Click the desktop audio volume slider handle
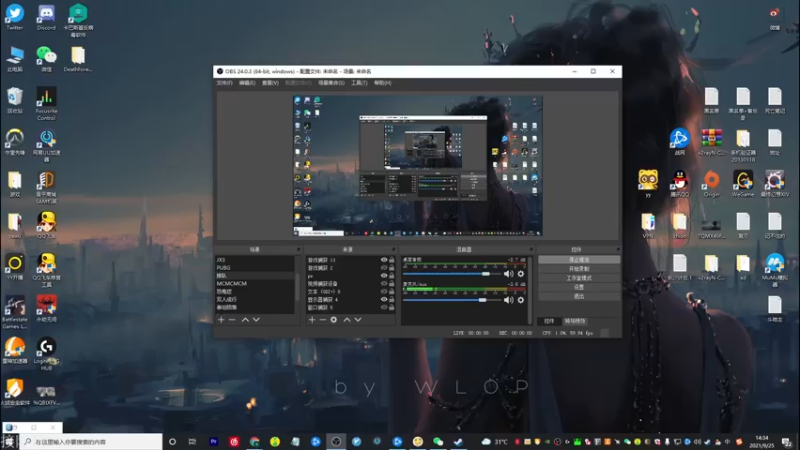The width and height of the screenshot is (800, 450). coord(486,274)
